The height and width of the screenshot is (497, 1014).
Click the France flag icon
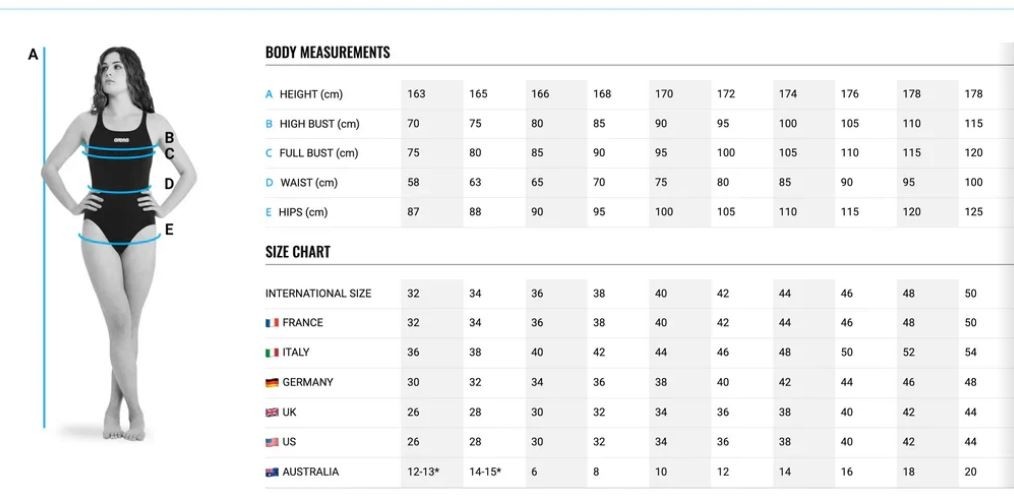click(x=272, y=323)
